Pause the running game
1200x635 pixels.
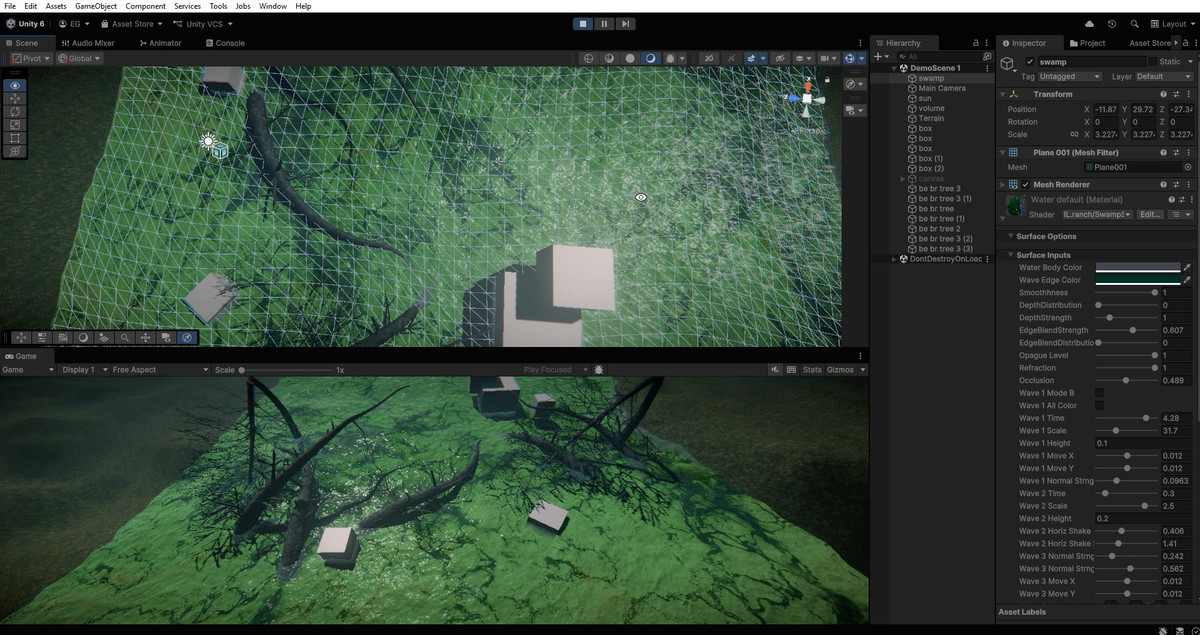pyautogui.click(x=605, y=24)
